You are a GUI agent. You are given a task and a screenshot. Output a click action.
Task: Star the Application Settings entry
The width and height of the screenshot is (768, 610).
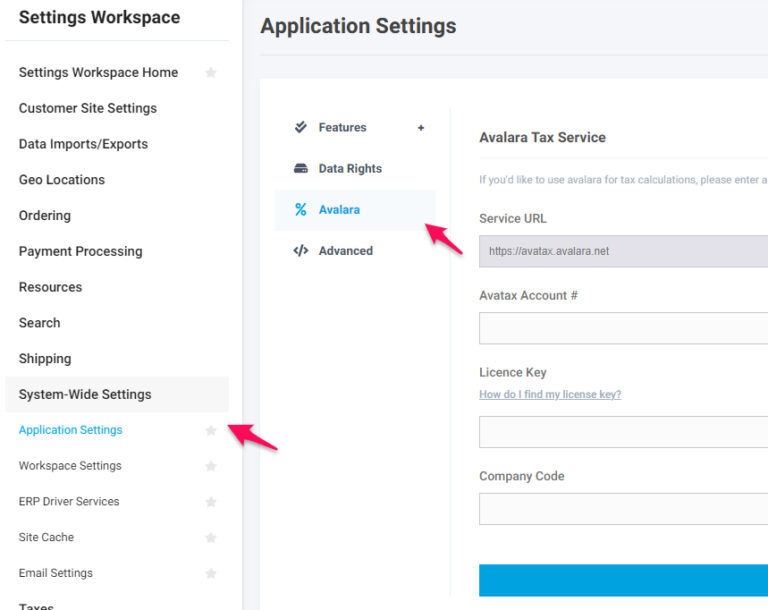coord(211,430)
